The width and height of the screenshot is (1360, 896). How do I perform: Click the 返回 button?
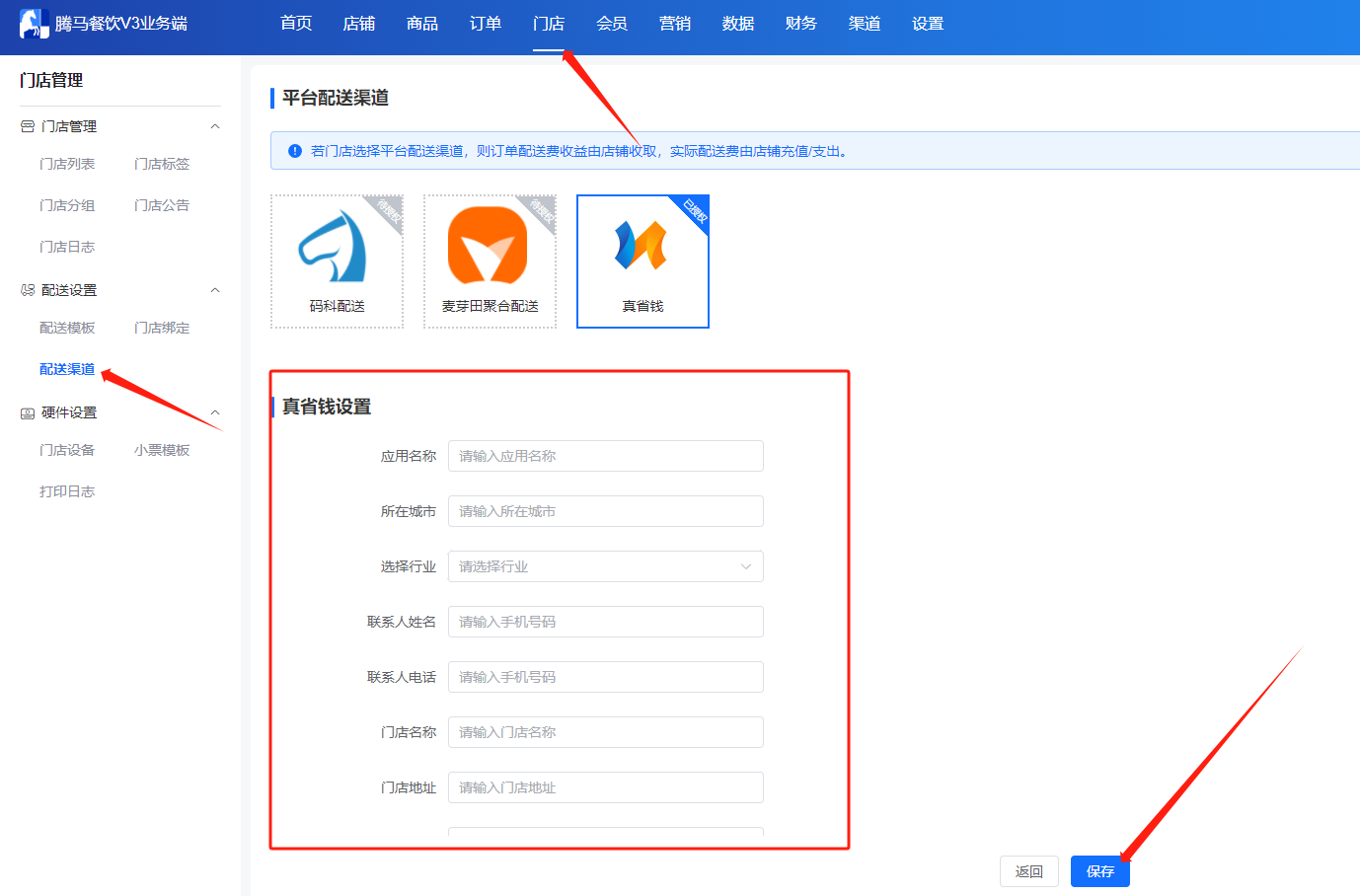pyautogui.click(x=1029, y=871)
